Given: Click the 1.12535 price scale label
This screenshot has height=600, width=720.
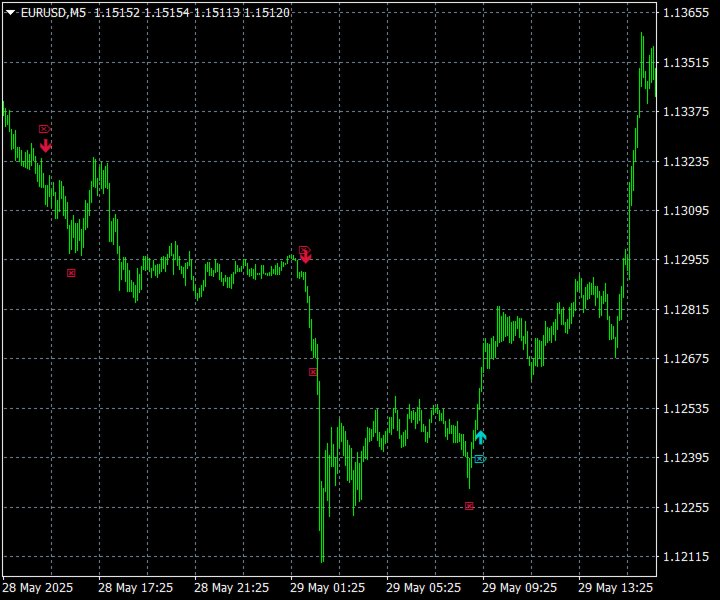Looking at the screenshot, I should click(x=686, y=409).
